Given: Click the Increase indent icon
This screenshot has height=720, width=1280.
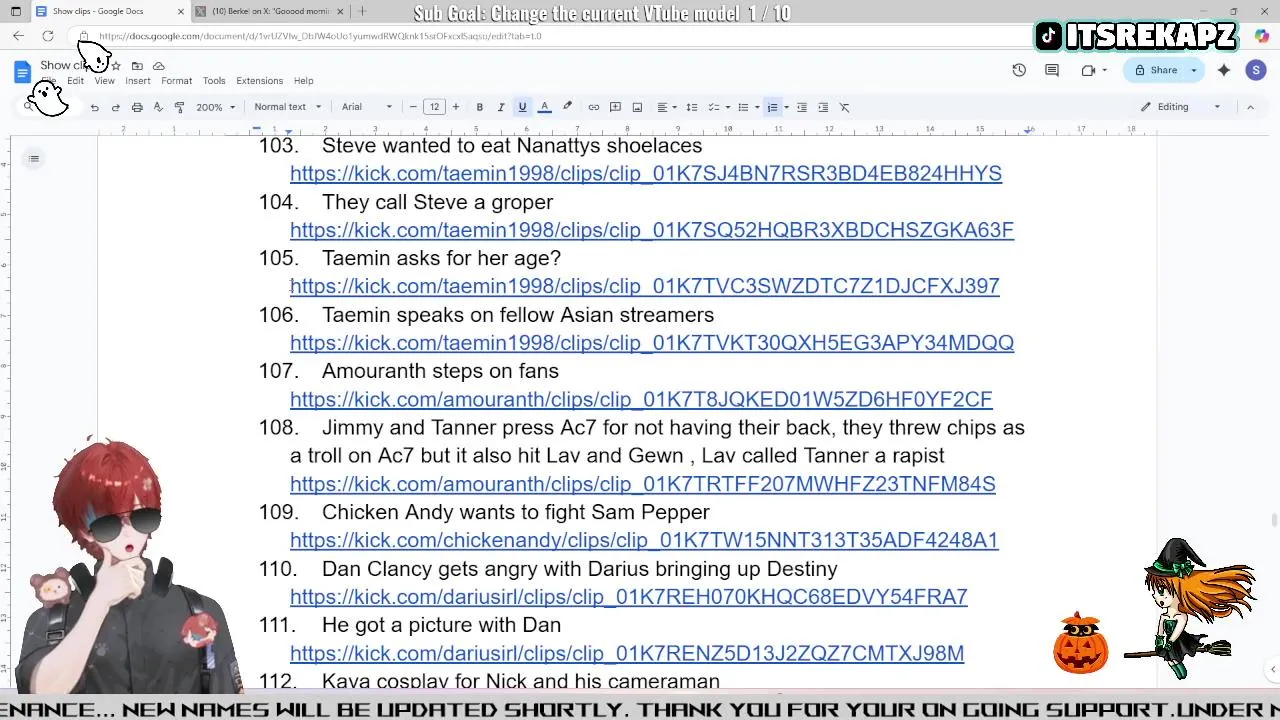Looking at the screenshot, I should coord(823,107).
